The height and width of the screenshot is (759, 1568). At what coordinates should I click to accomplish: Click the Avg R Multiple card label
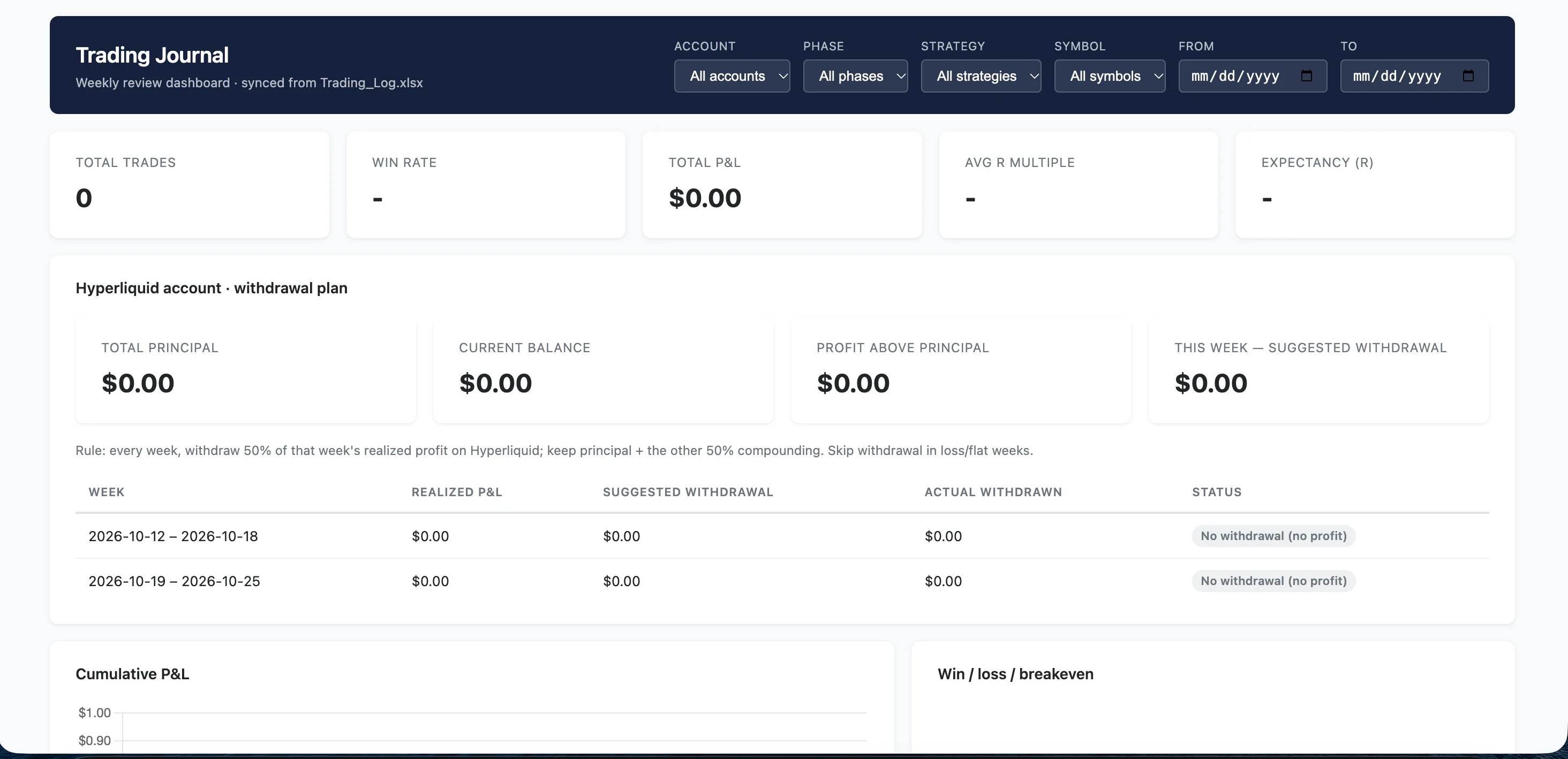click(x=1020, y=162)
